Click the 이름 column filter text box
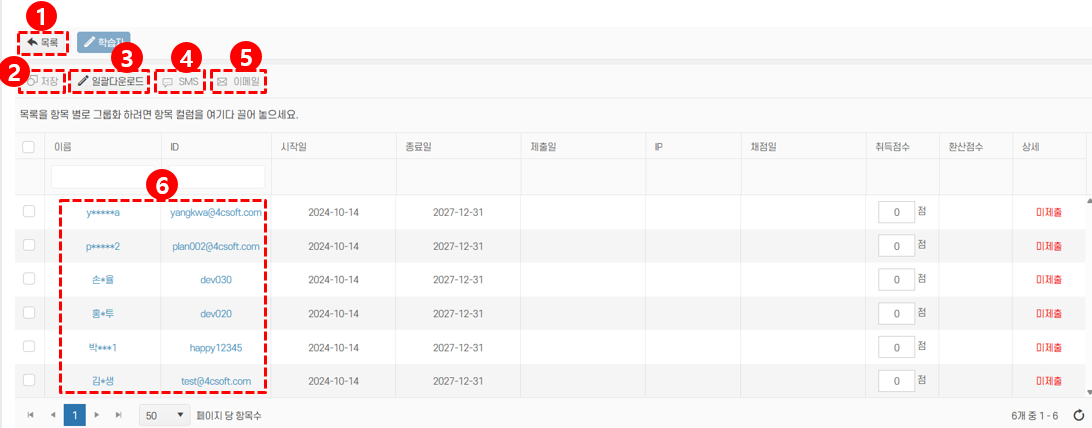 pyautogui.click(x=158, y=177)
